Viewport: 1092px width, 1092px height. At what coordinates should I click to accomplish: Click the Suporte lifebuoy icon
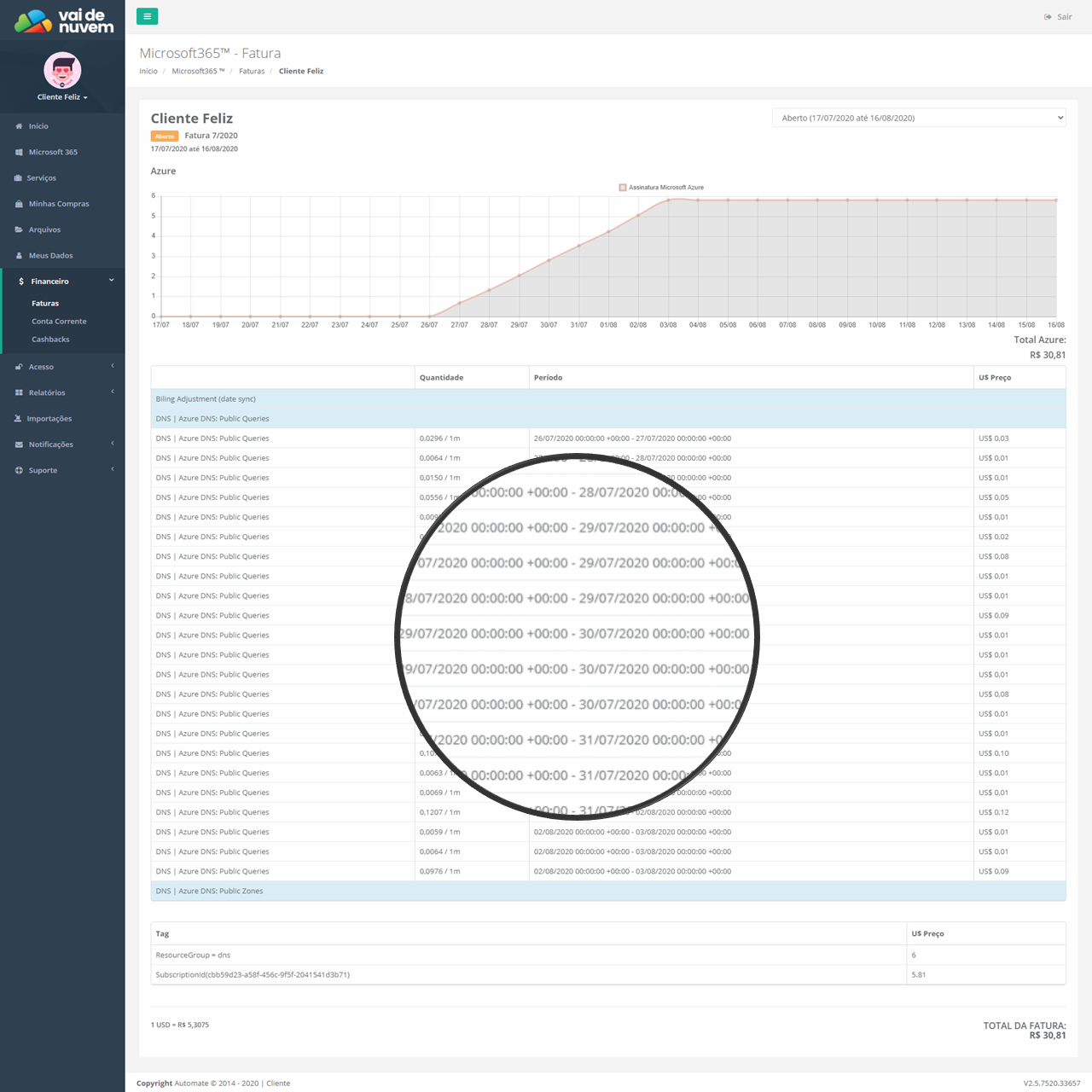click(19, 470)
